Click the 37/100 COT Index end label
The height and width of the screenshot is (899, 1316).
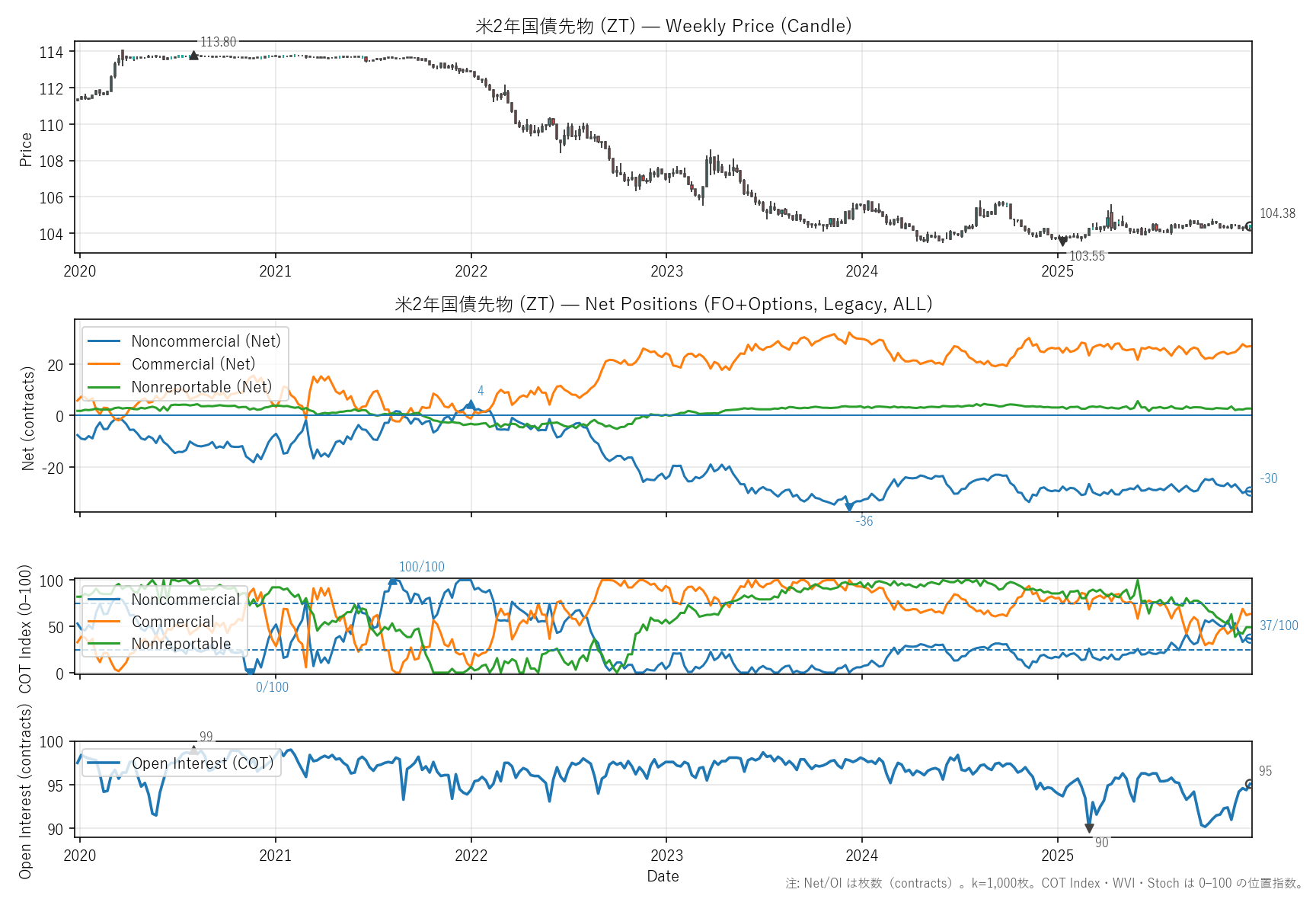[x=1279, y=625]
